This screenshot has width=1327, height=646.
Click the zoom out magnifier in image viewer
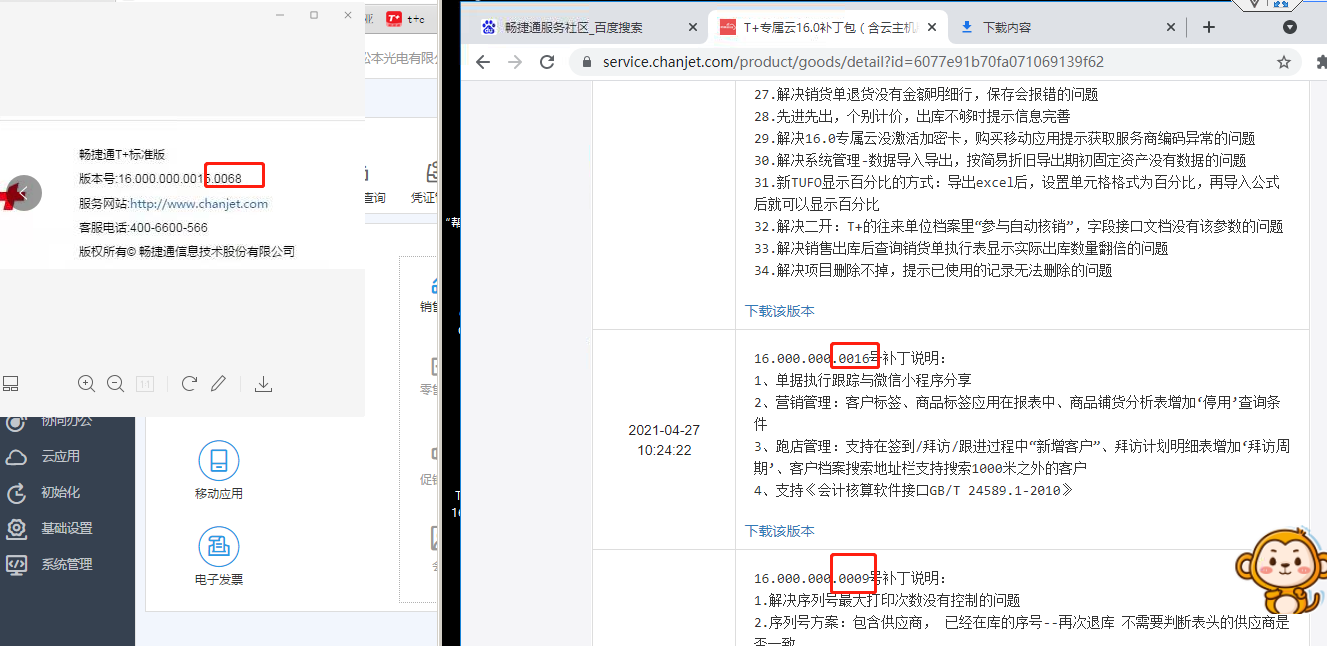pos(116,383)
